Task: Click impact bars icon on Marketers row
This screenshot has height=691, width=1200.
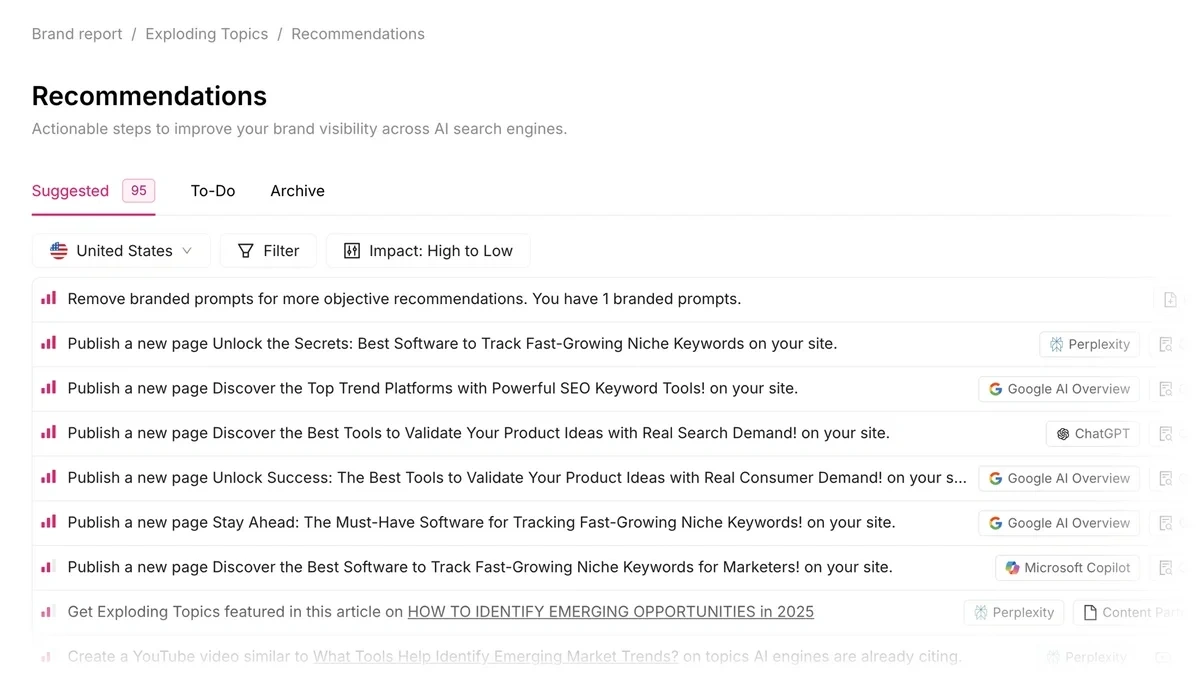Action: 48,566
